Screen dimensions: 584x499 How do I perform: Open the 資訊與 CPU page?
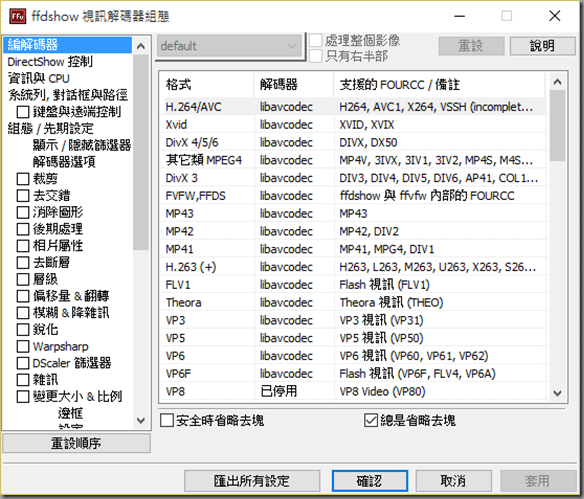tap(39, 79)
